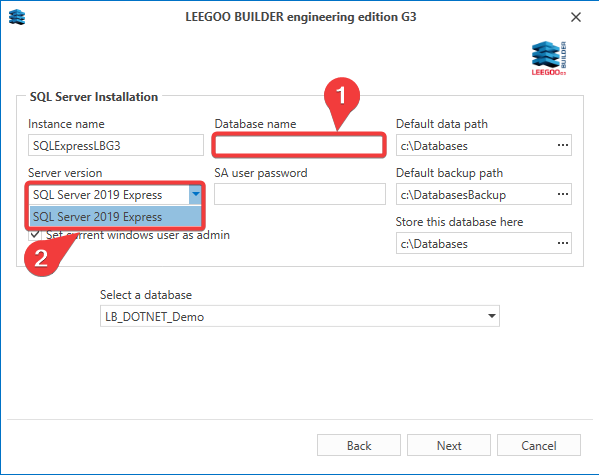Click the Back button
599x475 pixels.
pyautogui.click(x=359, y=445)
